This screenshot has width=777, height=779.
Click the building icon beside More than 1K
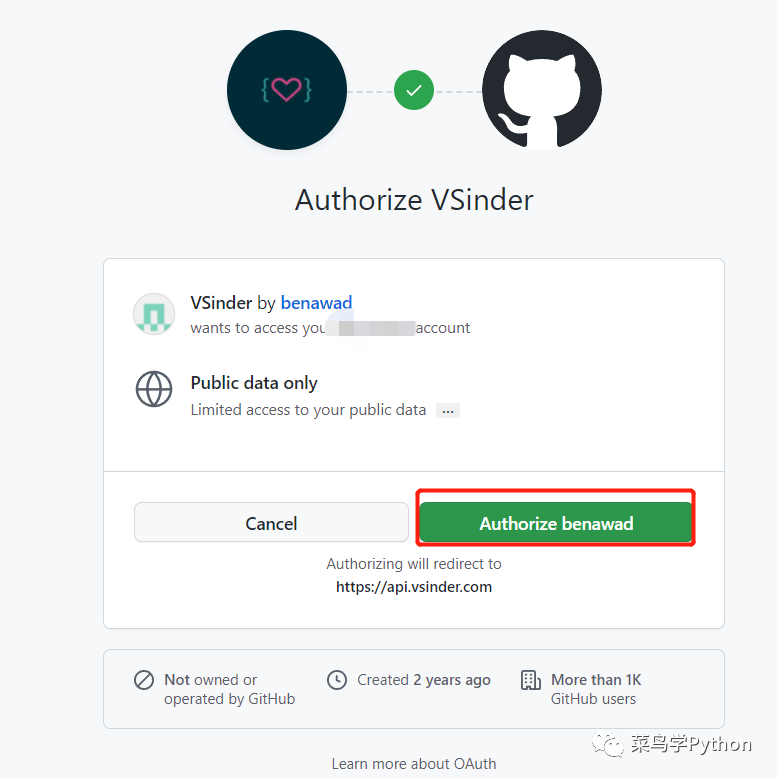[531, 680]
